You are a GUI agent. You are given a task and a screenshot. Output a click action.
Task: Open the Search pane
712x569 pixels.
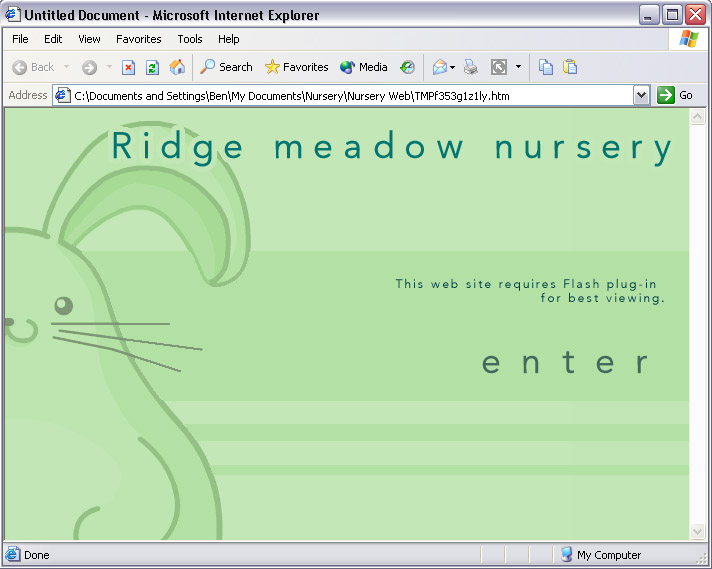226,67
